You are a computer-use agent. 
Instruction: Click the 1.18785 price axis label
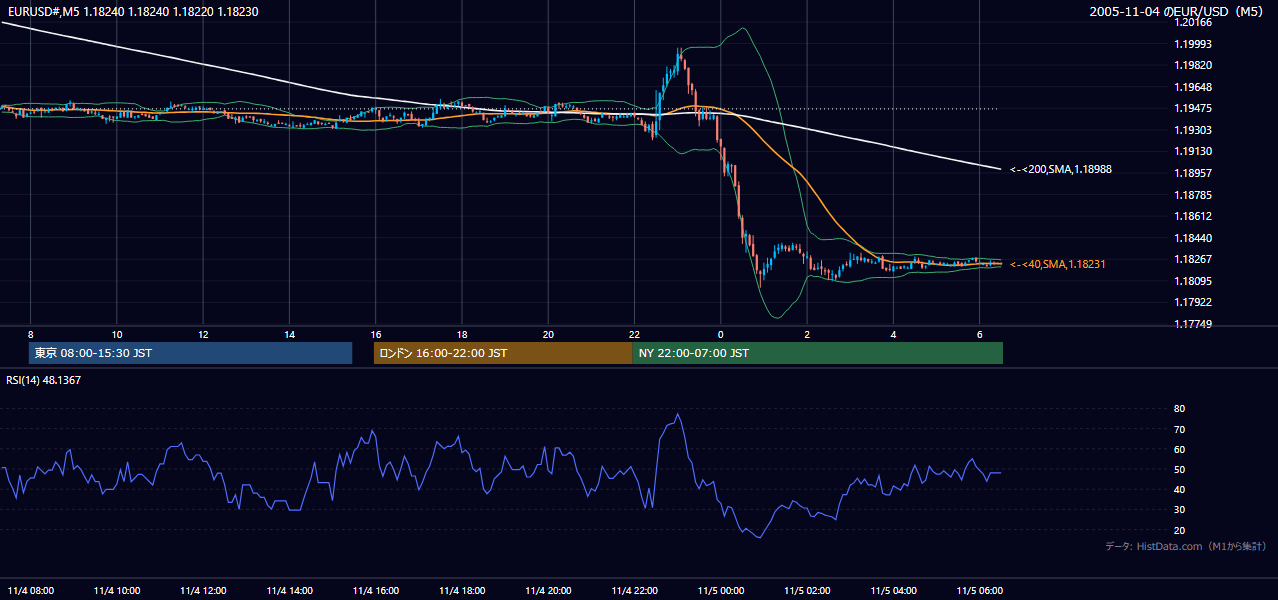click(1191, 195)
